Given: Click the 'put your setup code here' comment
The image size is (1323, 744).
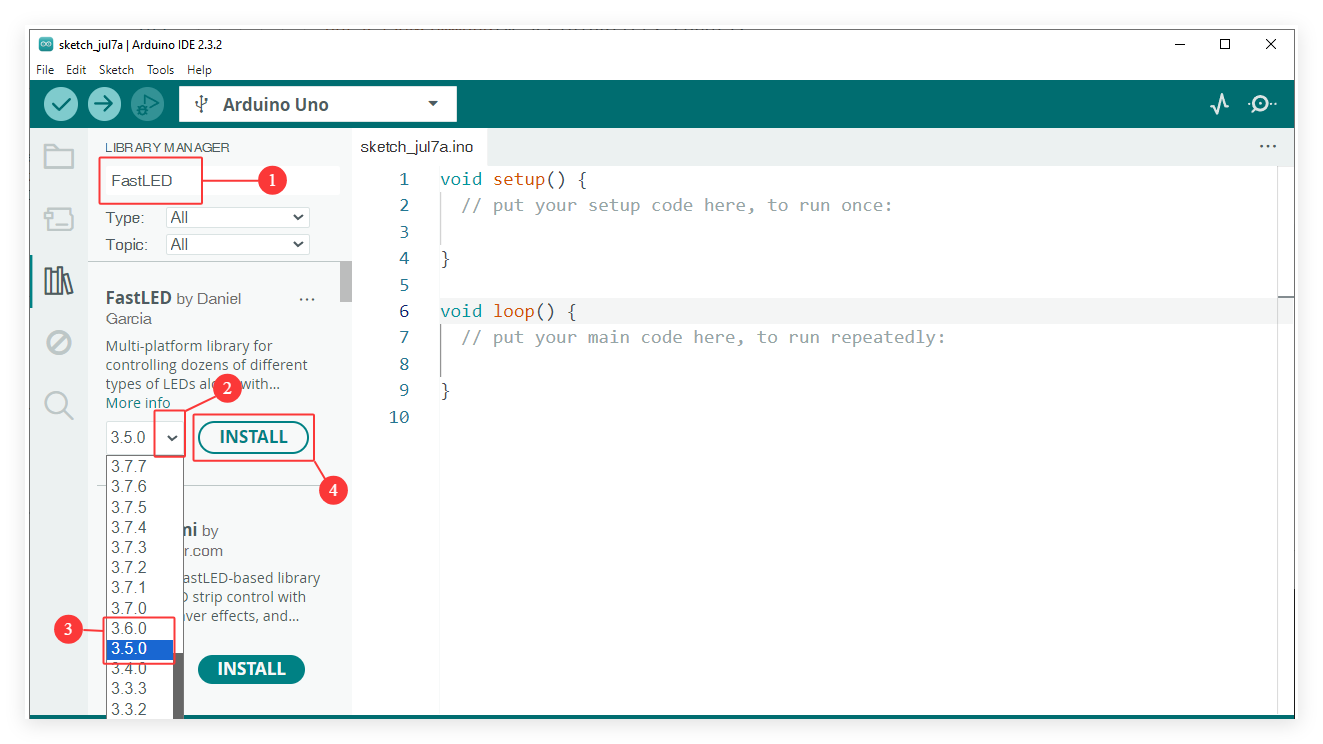Looking at the screenshot, I should click(x=677, y=206).
